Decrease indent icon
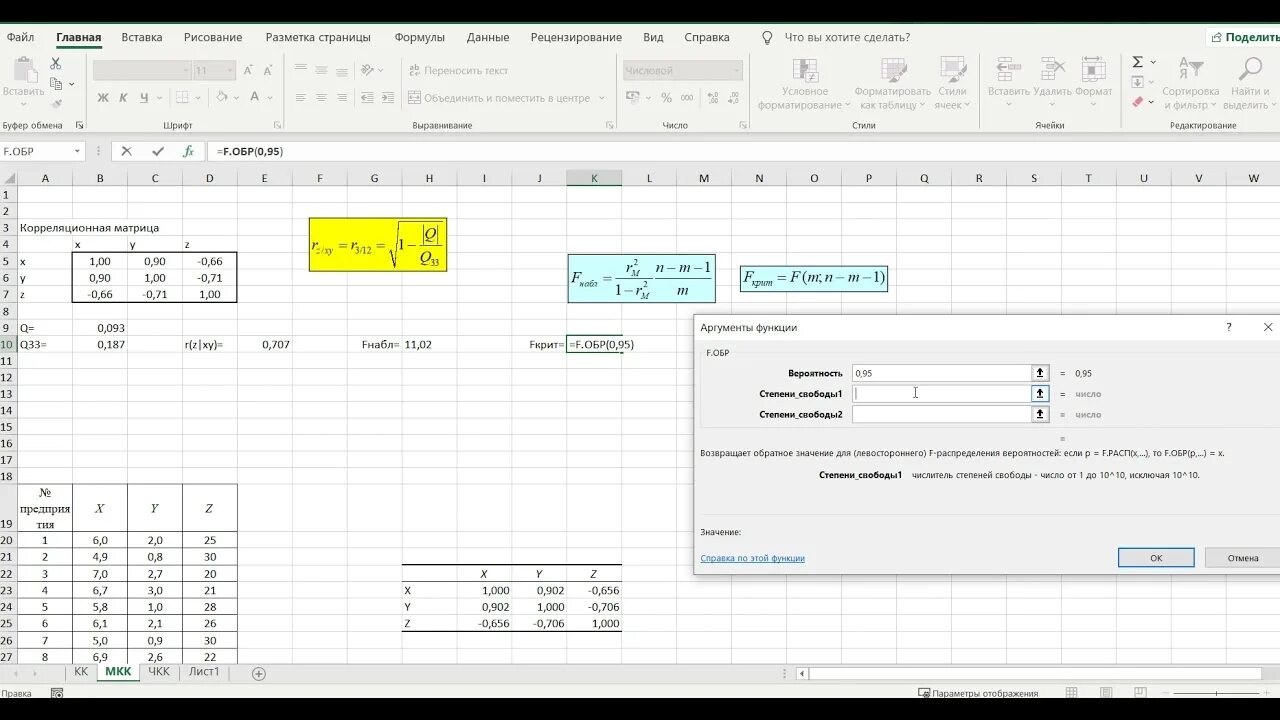The image size is (1280, 720). [x=369, y=98]
